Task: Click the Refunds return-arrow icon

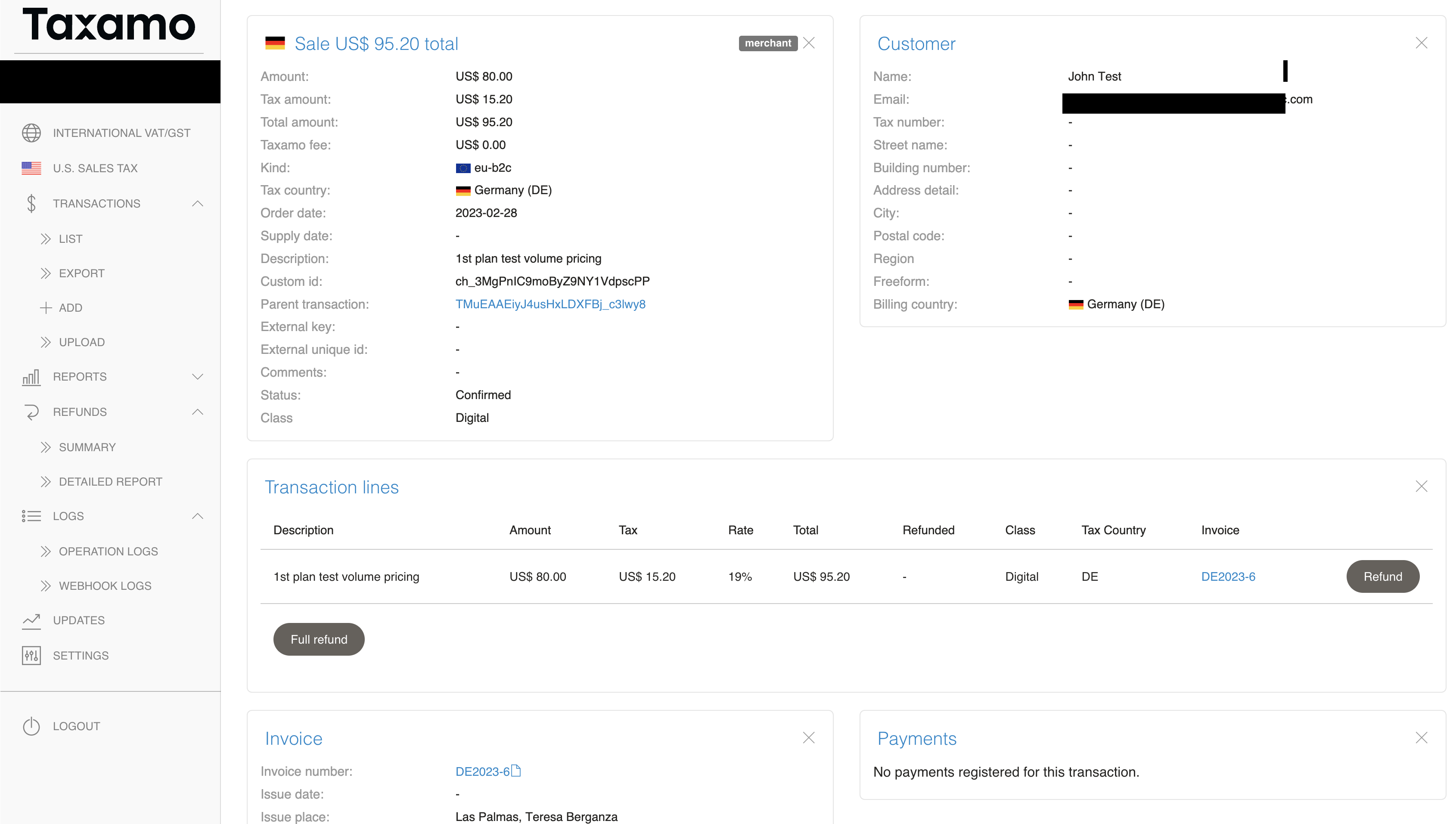Action: coord(31,412)
